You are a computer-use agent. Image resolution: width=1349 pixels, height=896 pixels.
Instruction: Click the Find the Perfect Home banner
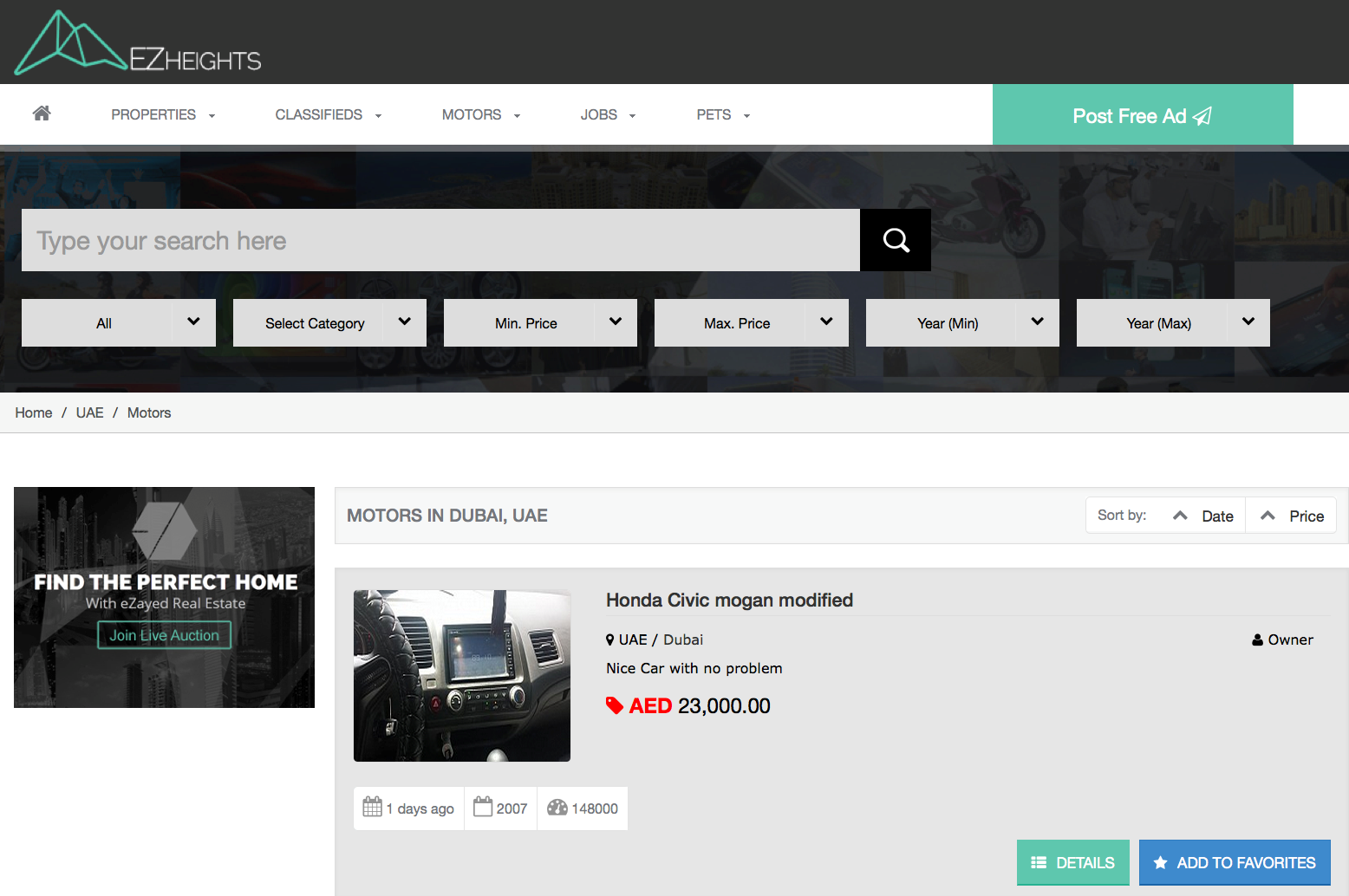164,597
